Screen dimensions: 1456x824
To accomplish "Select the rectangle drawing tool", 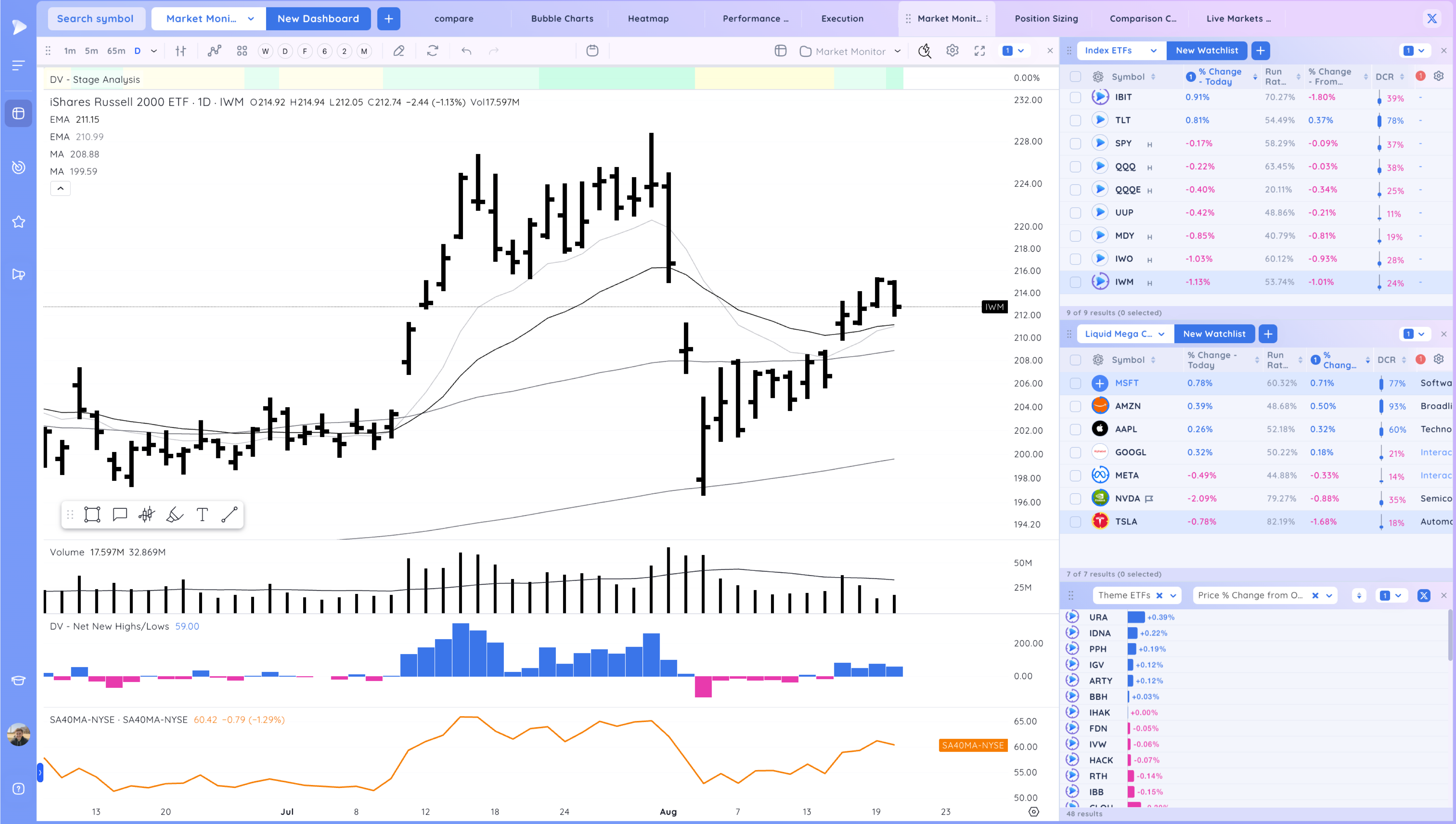I will pyautogui.click(x=92, y=514).
